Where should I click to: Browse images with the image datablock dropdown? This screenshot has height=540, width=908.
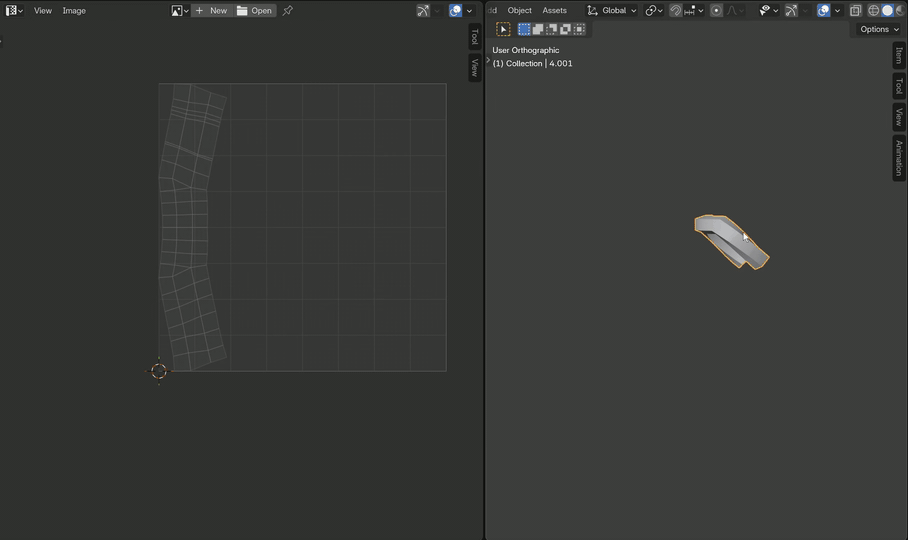tap(180, 10)
